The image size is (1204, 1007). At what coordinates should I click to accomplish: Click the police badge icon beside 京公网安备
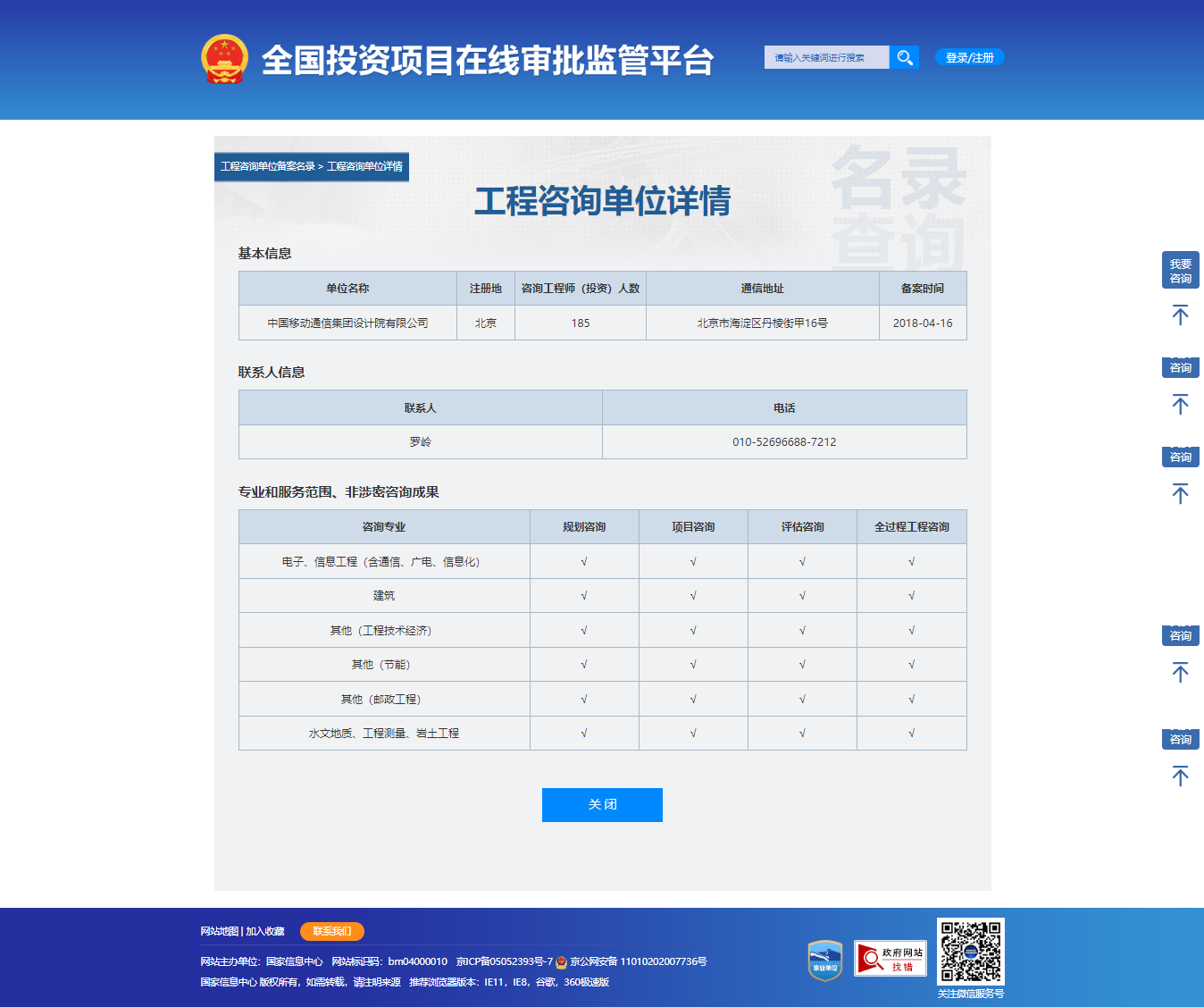[x=561, y=962]
